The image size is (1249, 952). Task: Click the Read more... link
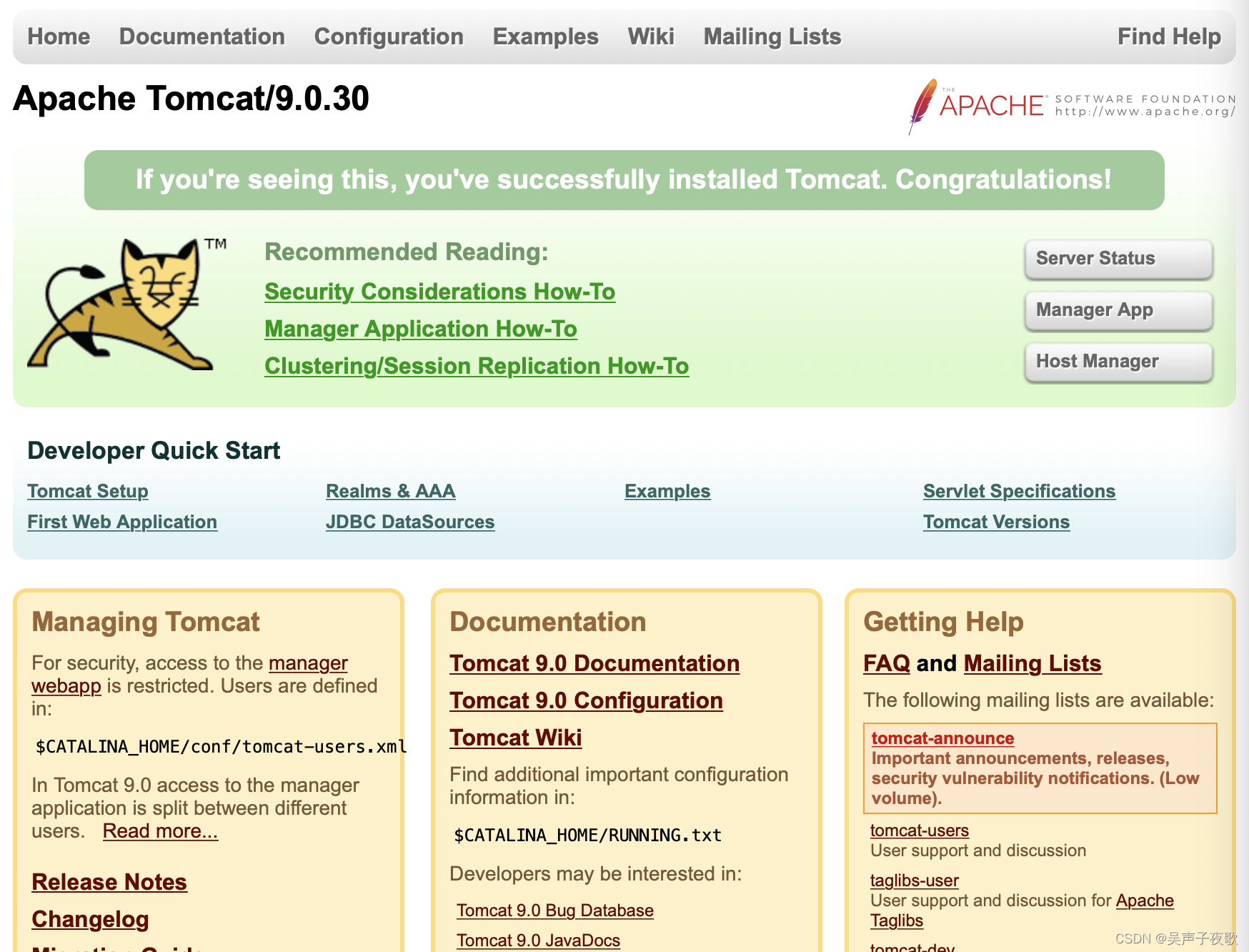160,831
